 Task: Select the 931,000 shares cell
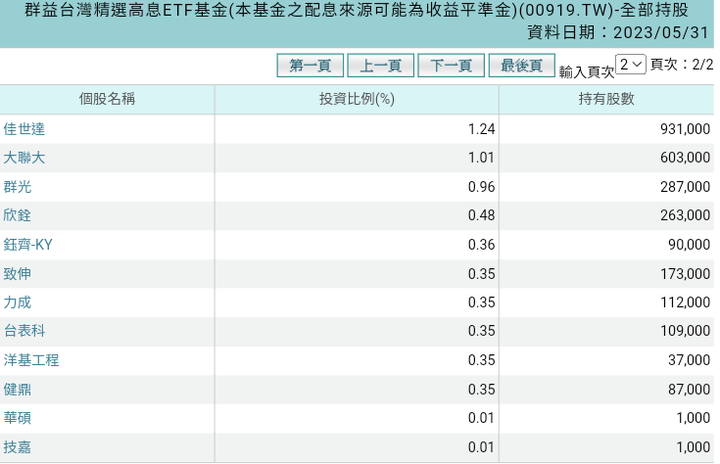click(606, 129)
